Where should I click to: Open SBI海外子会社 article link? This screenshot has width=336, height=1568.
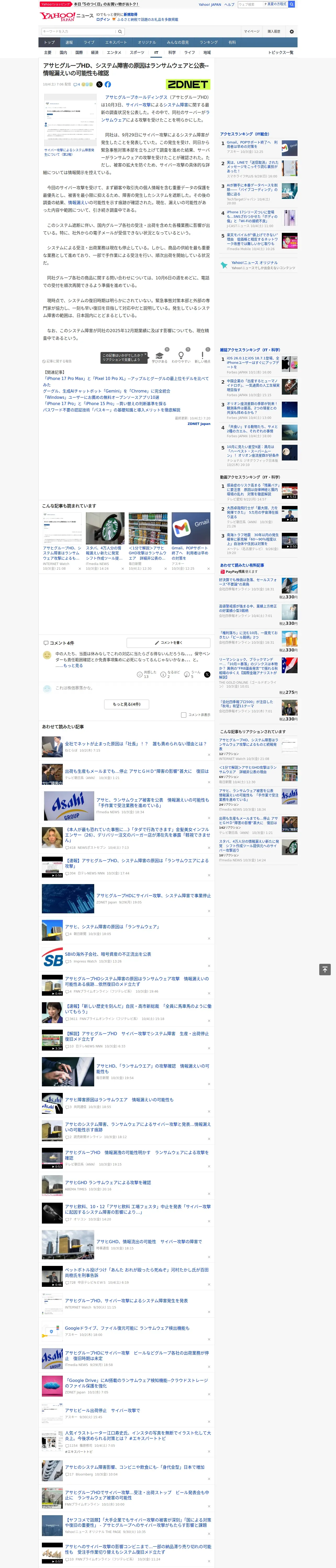pyautogui.click(x=107, y=954)
